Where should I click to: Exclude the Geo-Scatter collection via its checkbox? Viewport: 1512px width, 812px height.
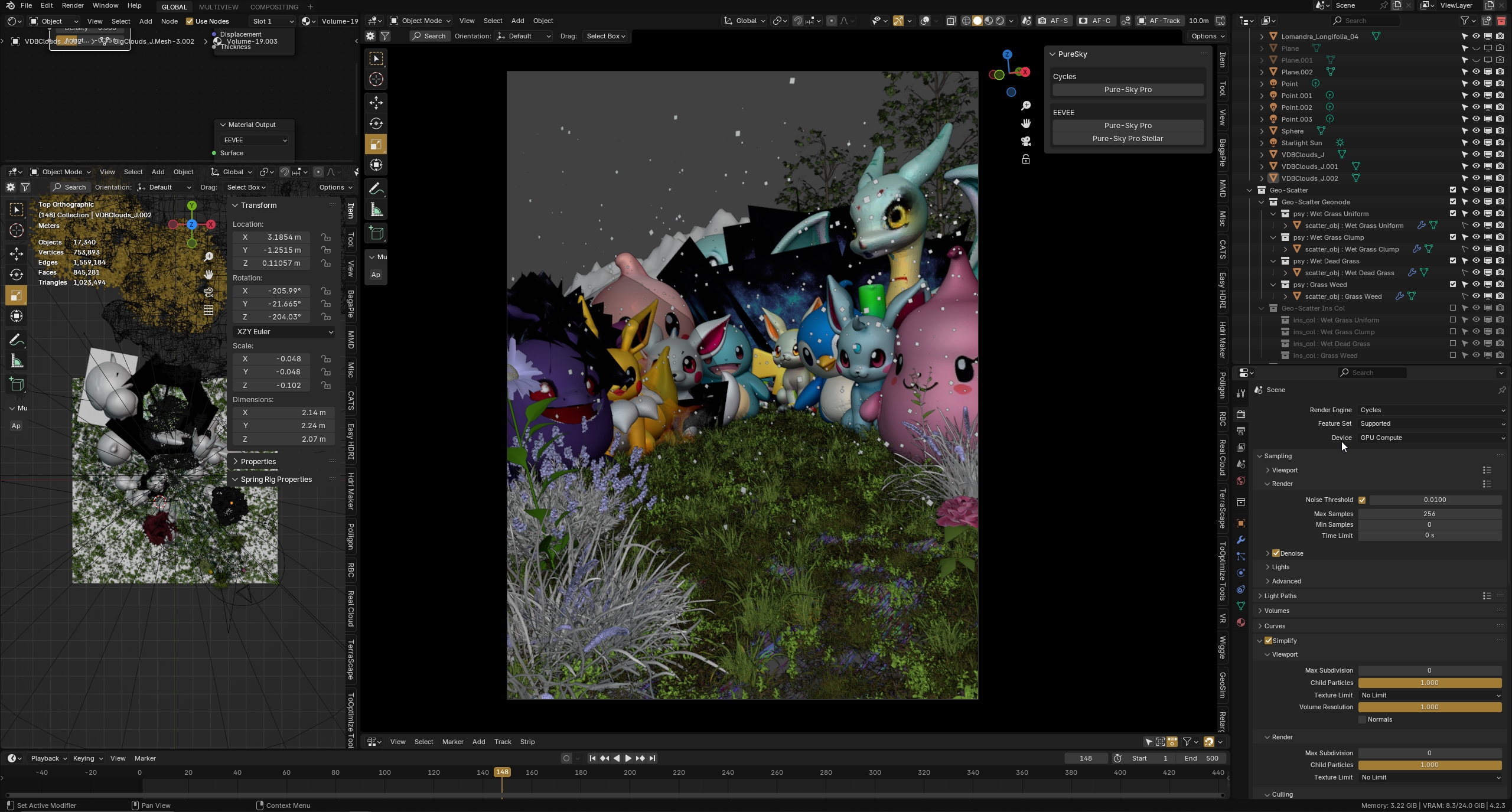point(1453,190)
